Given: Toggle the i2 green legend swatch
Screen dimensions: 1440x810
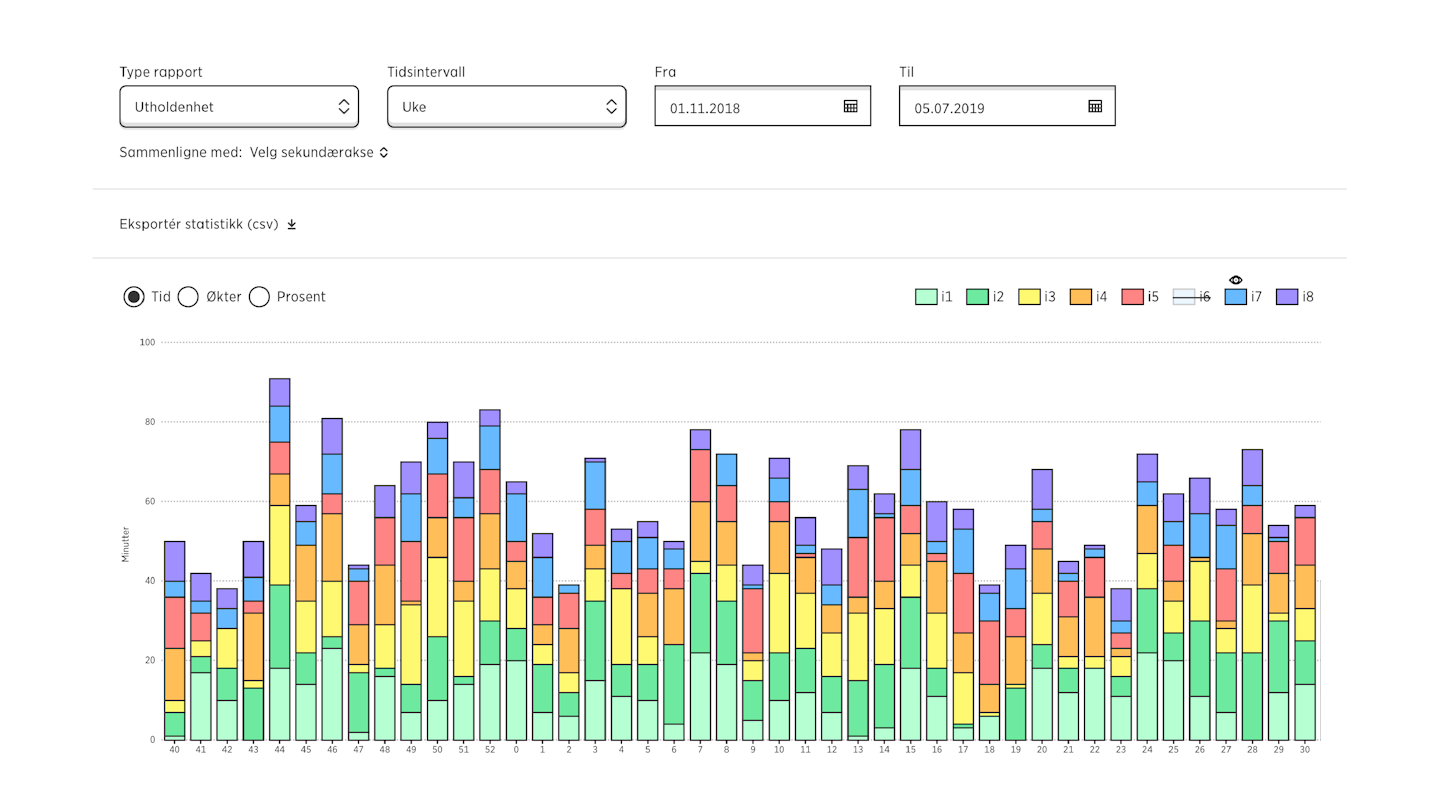Looking at the screenshot, I should (x=977, y=297).
